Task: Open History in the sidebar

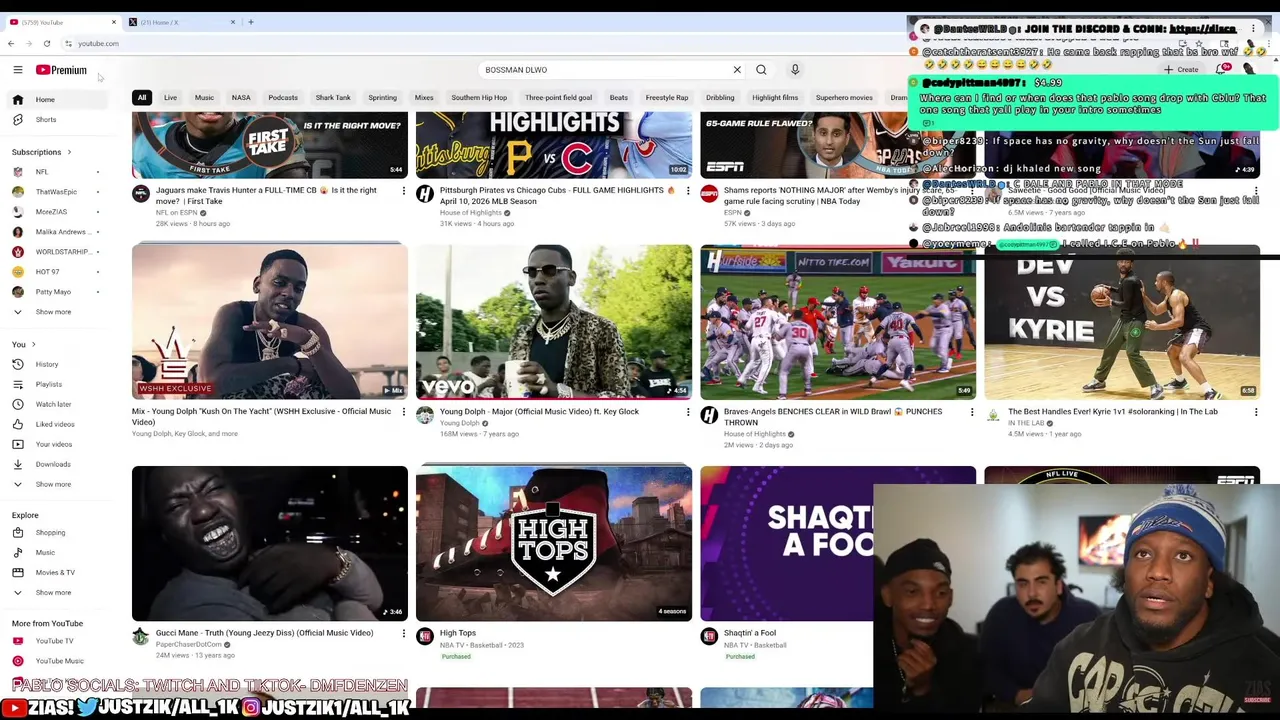Action: (57, 364)
